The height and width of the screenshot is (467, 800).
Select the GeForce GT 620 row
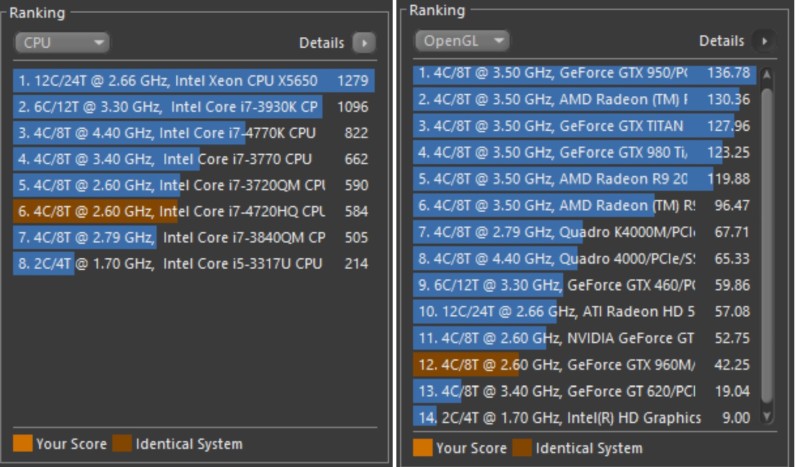(x=585, y=391)
